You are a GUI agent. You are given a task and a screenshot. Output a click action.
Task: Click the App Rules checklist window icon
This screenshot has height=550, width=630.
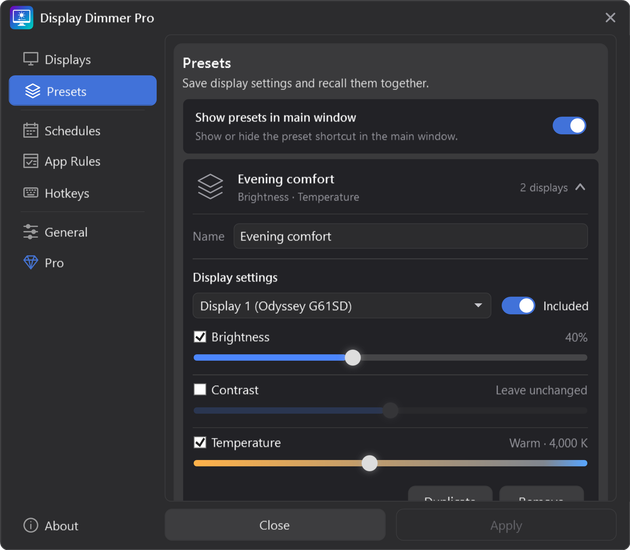(31, 161)
